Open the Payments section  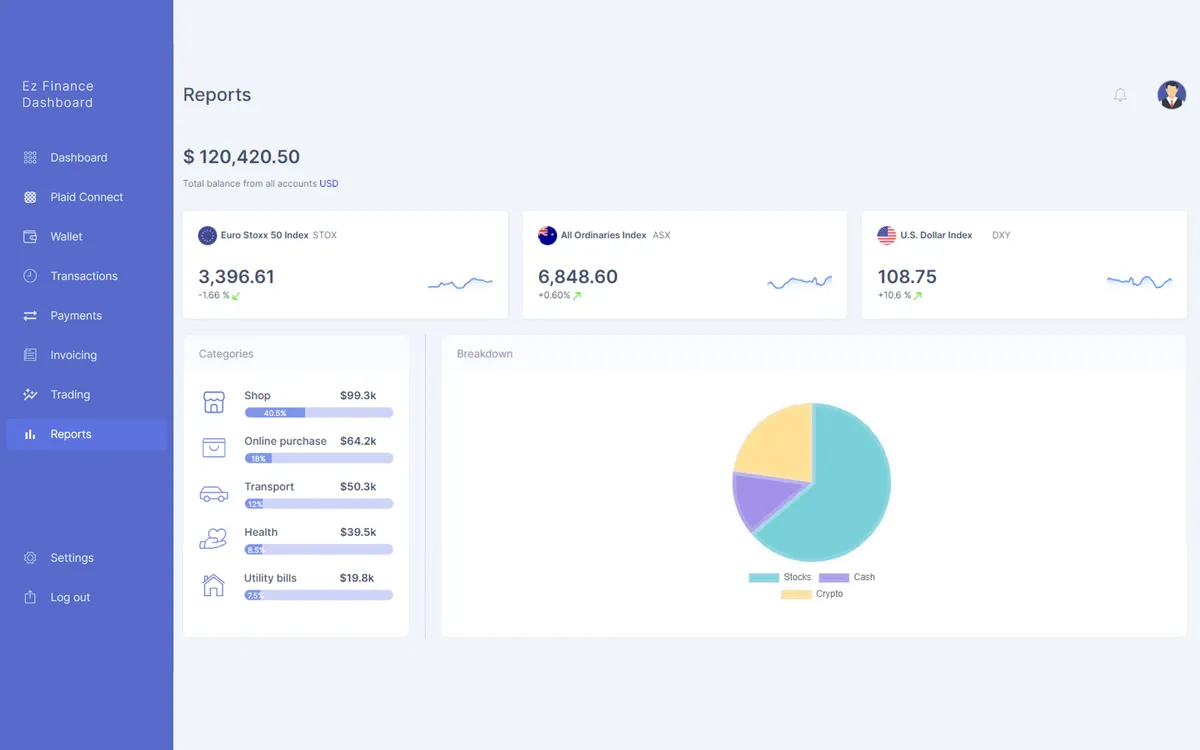(x=87, y=316)
